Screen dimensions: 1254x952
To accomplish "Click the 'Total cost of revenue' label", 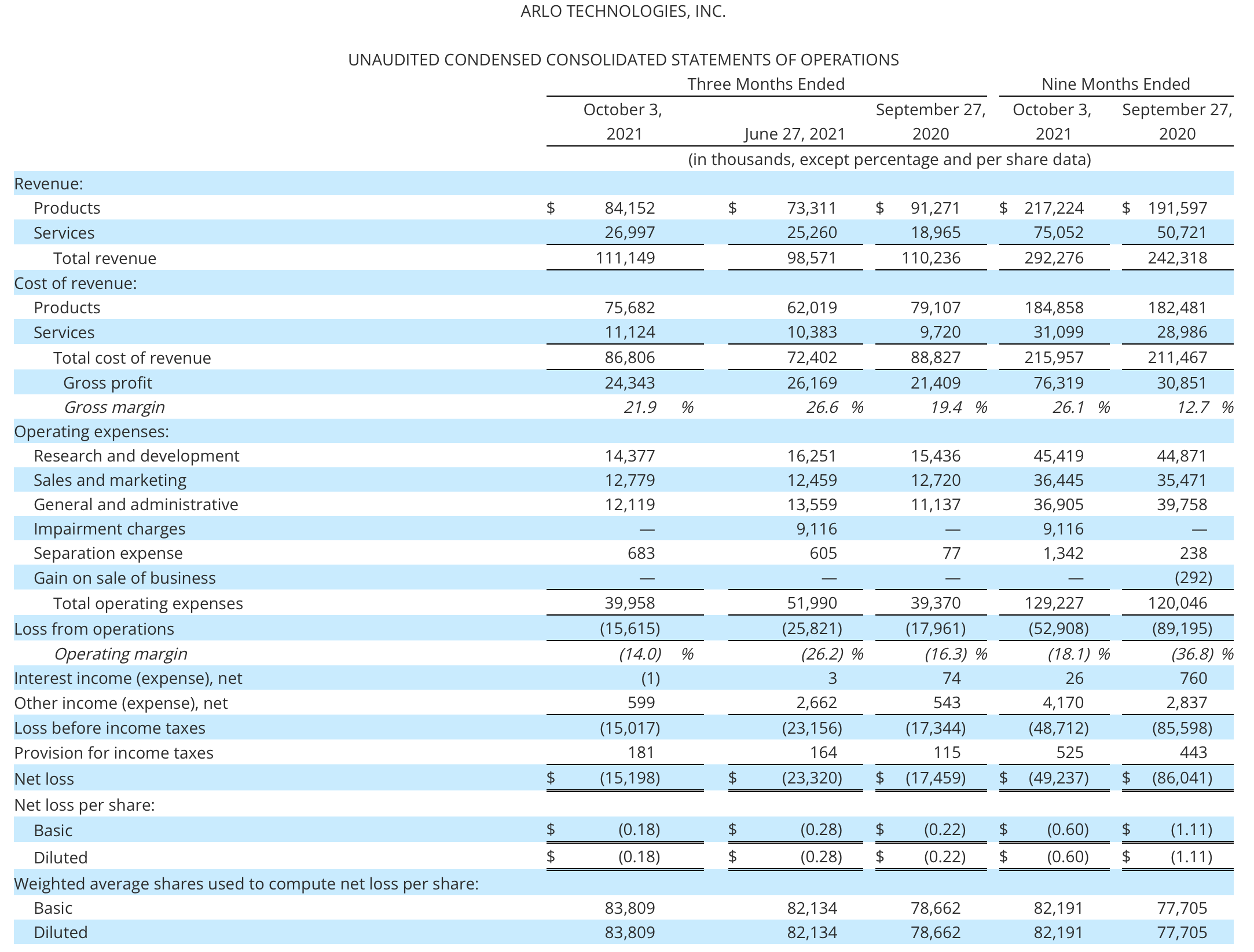I will [x=132, y=358].
